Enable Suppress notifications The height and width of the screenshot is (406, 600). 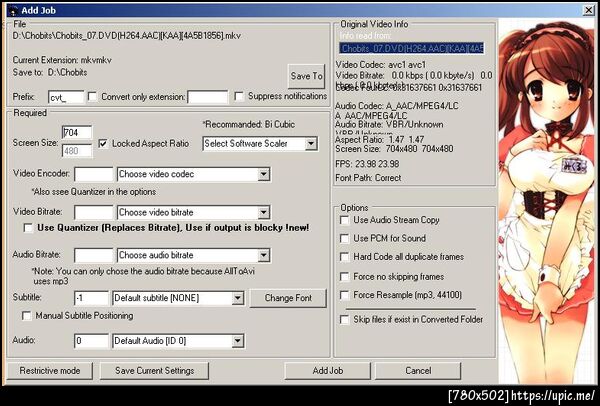tap(239, 96)
